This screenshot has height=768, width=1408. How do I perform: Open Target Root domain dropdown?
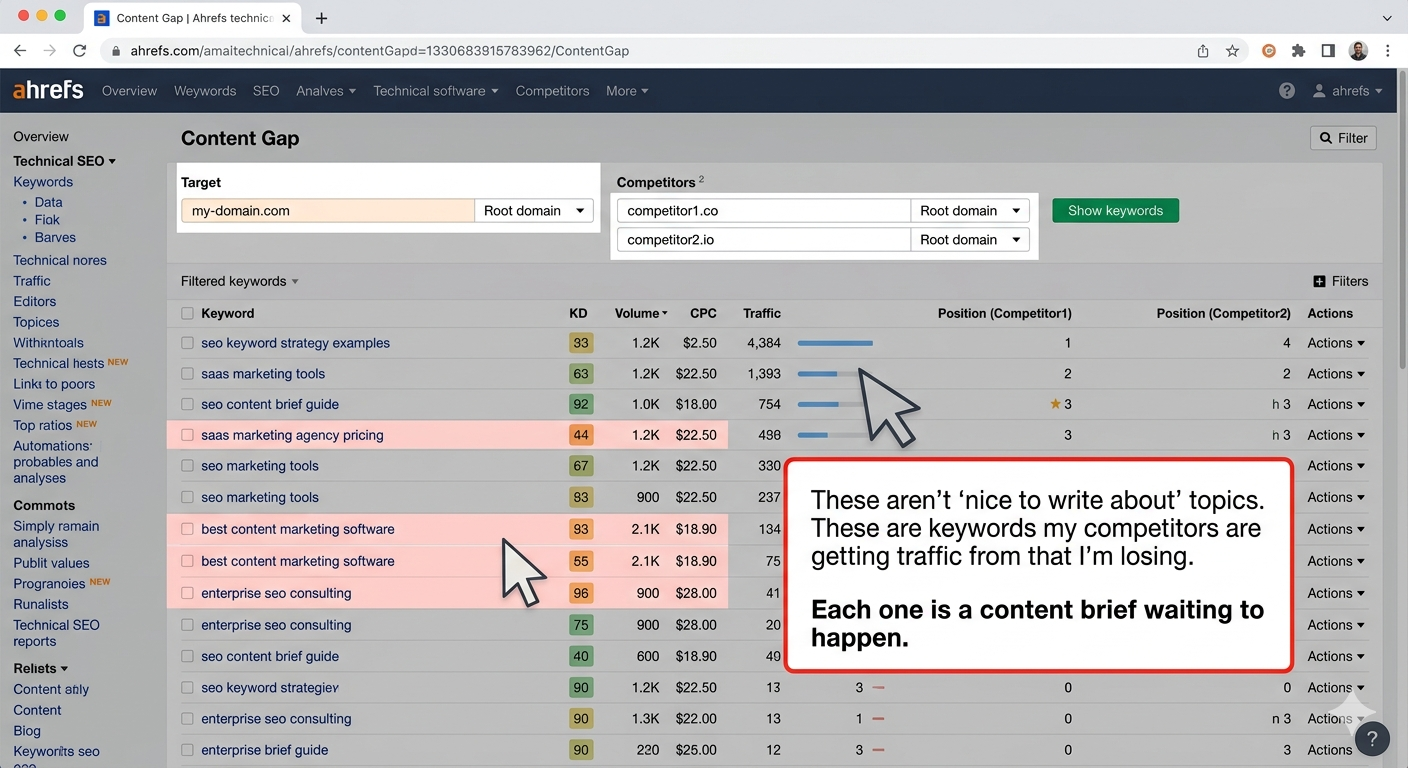pyautogui.click(x=534, y=211)
